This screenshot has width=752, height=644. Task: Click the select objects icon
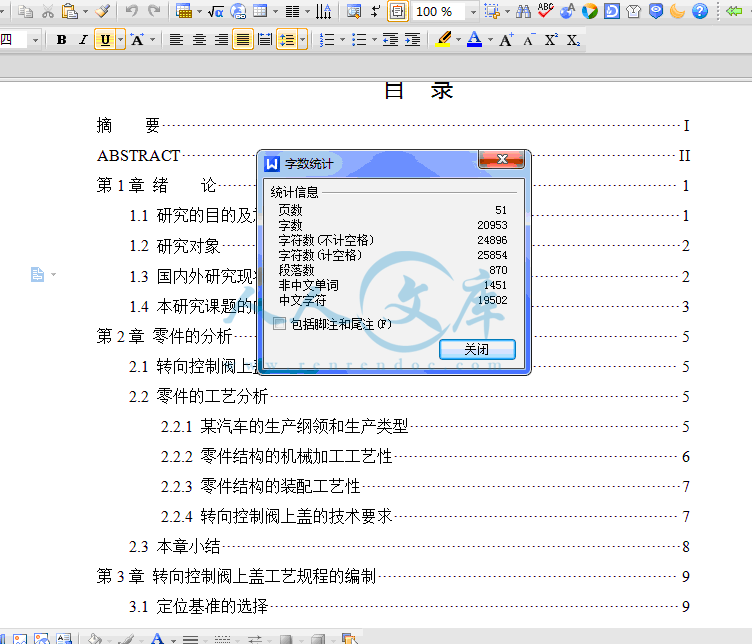[491, 11]
